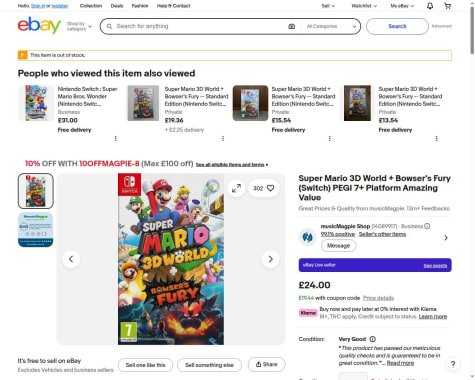Viewport: 475px width, 380px height.
Task: Open the shopping cart icon
Action: click(x=448, y=6)
